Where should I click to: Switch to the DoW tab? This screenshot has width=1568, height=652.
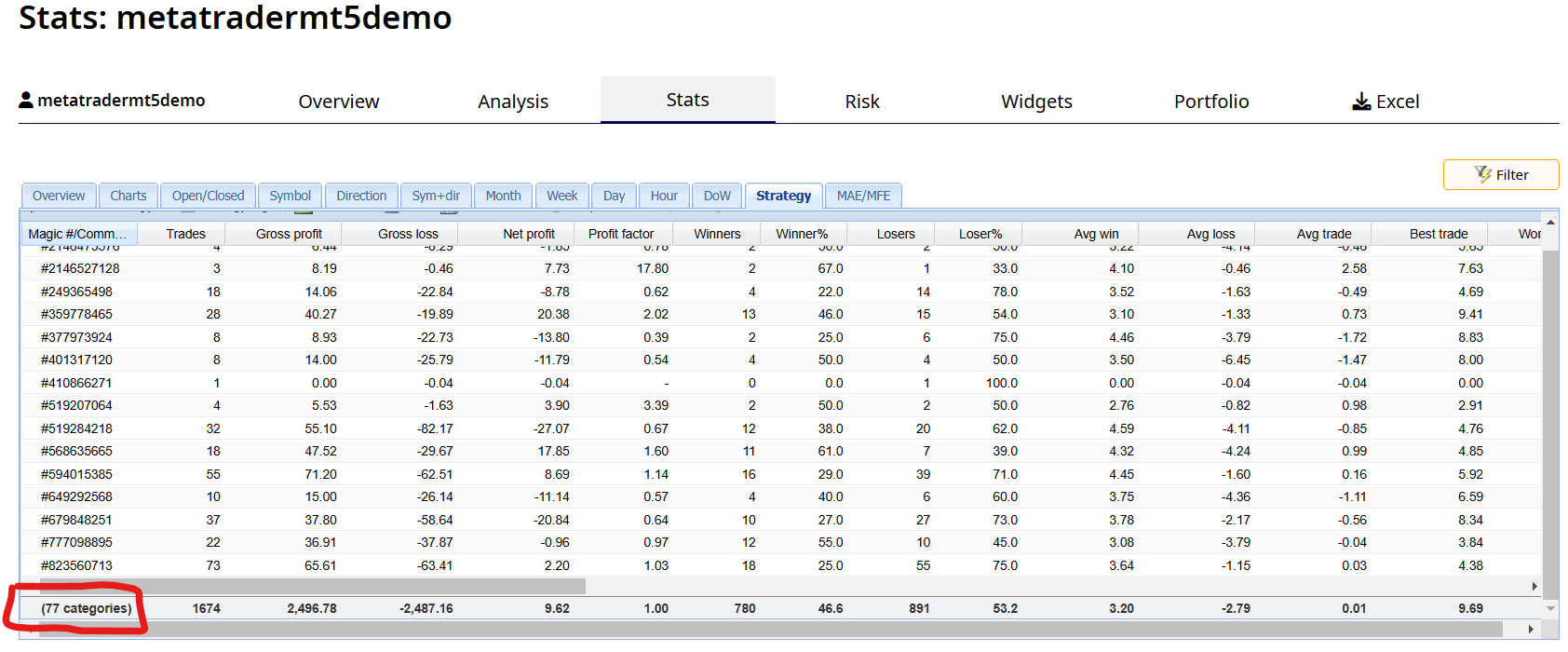[x=717, y=196]
